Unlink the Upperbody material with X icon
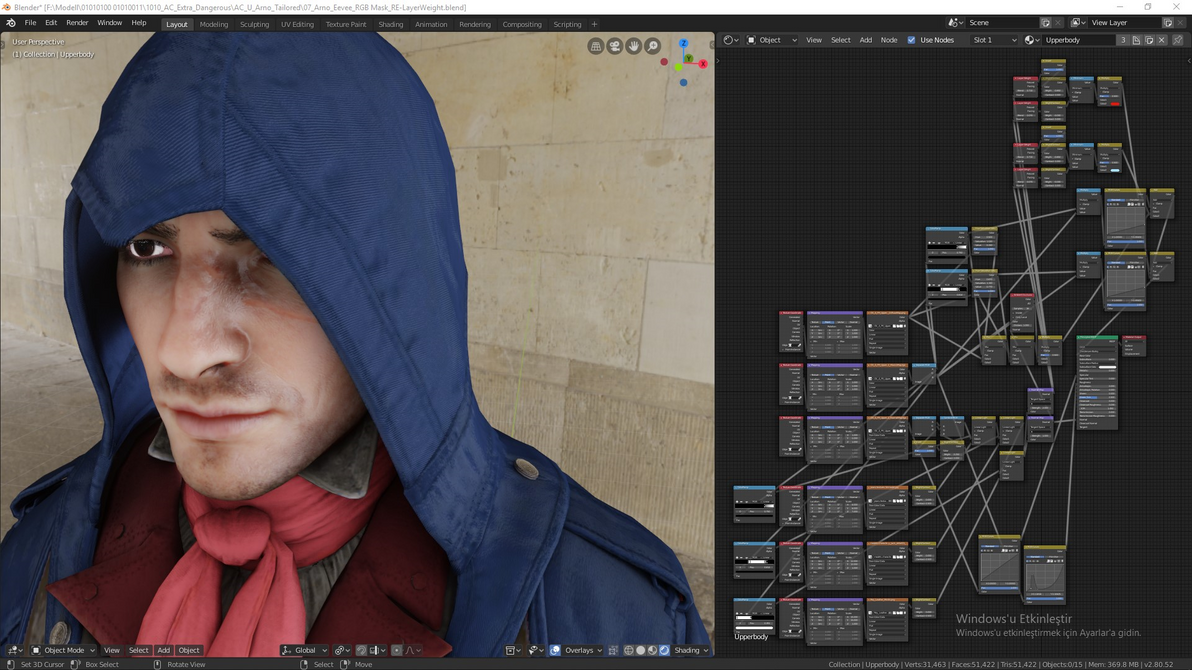This screenshot has height=670, width=1192. tap(1162, 40)
